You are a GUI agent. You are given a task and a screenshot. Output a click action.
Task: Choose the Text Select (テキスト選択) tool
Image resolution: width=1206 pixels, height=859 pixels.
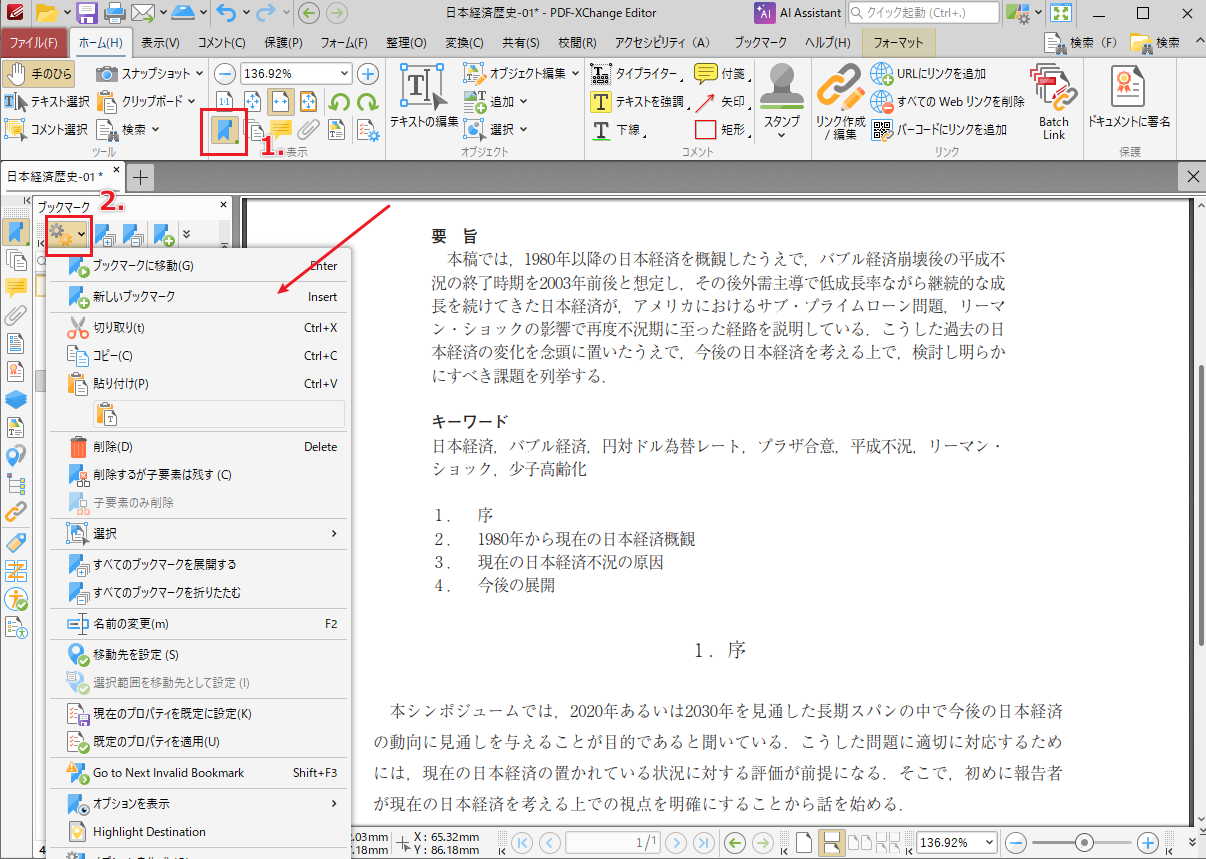(47, 101)
